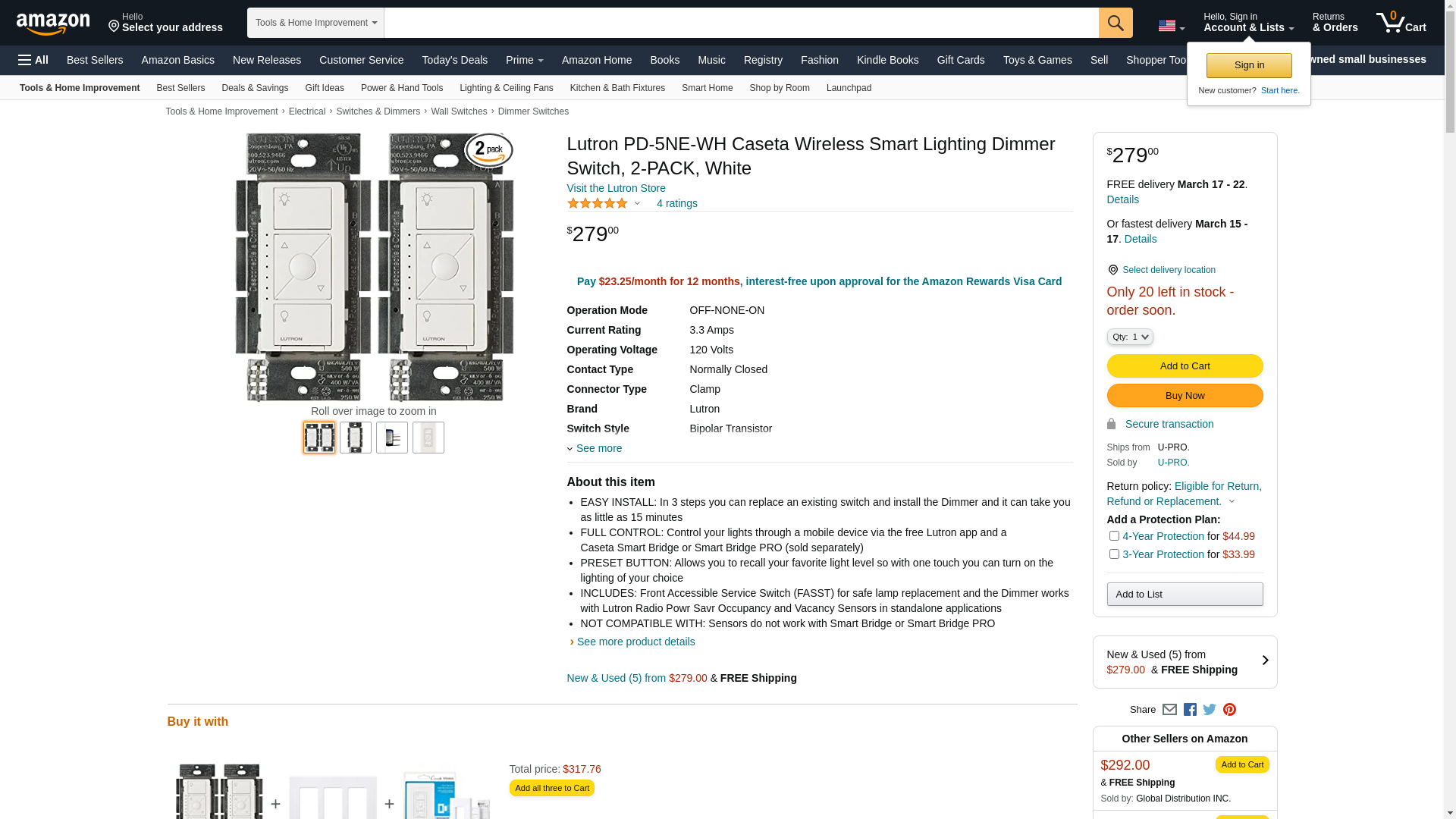1456x819 pixels.
Task: Click the Amazon logo
Action: (x=53, y=24)
